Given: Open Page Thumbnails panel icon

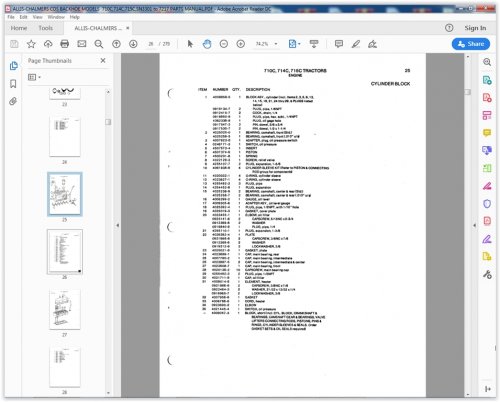Looking at the screenshot, I should (x=13, y=66).
